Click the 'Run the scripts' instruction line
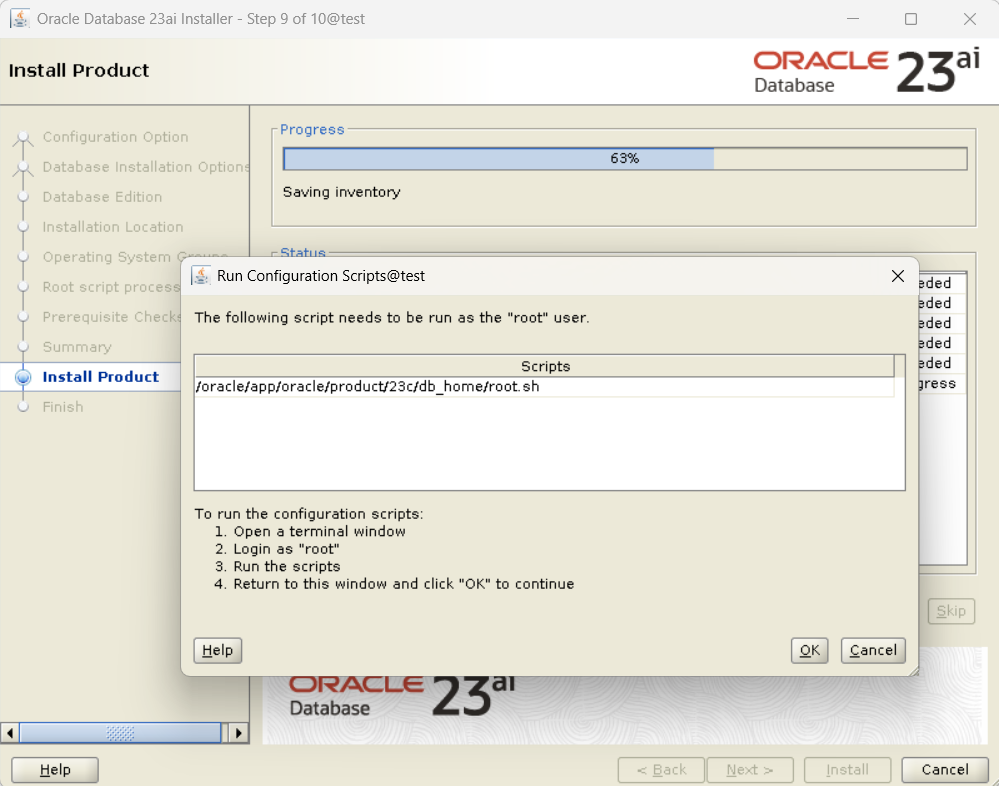Image resolution: width=999 pixels, height=786 pixels. point(287,566)
